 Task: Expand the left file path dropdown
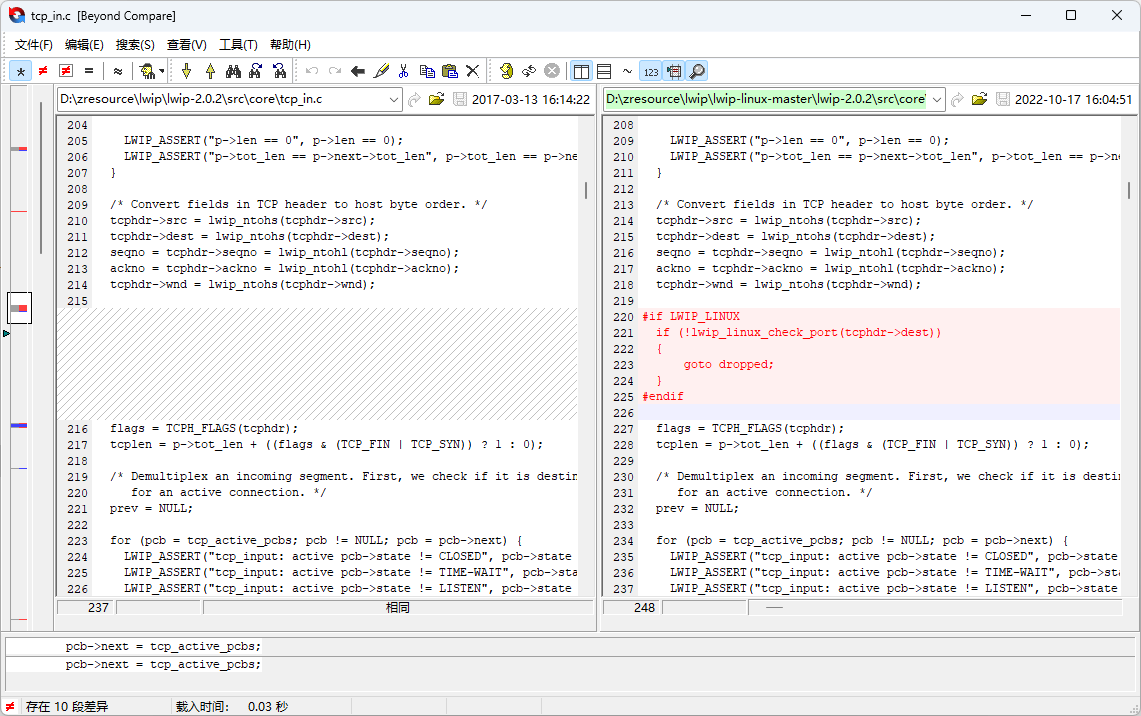(391, 99)
